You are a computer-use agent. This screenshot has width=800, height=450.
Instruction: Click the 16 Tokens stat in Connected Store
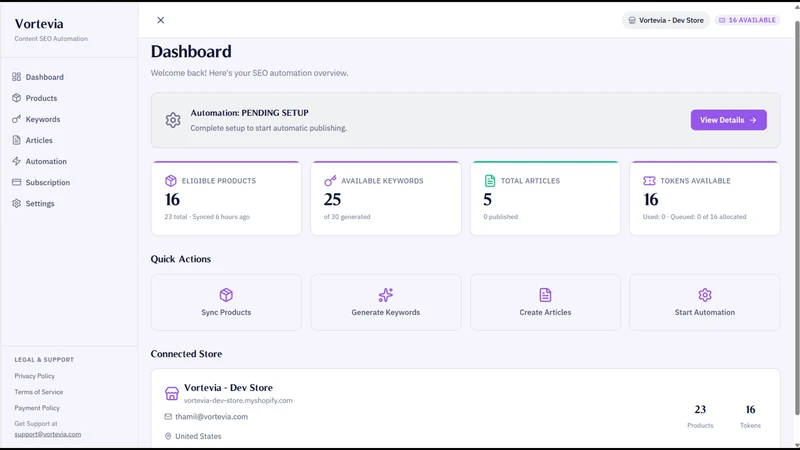click(x=751, y=416)
